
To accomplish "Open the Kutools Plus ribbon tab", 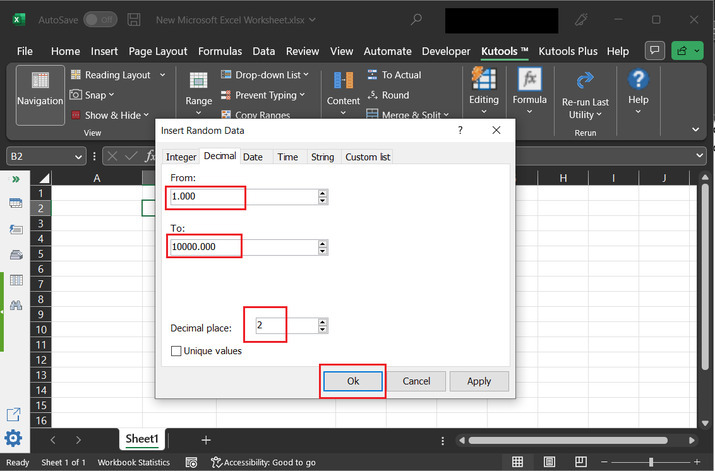I will (570, 51).
